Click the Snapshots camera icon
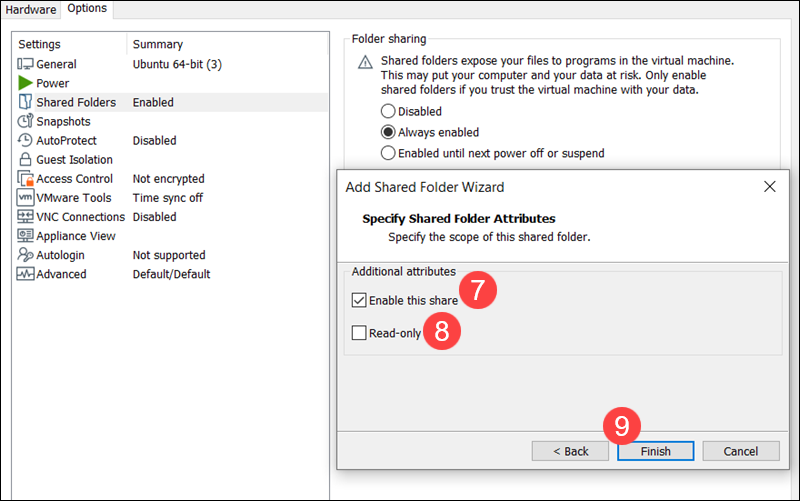This screenshot has width=800, height=501. click(26, 121)
